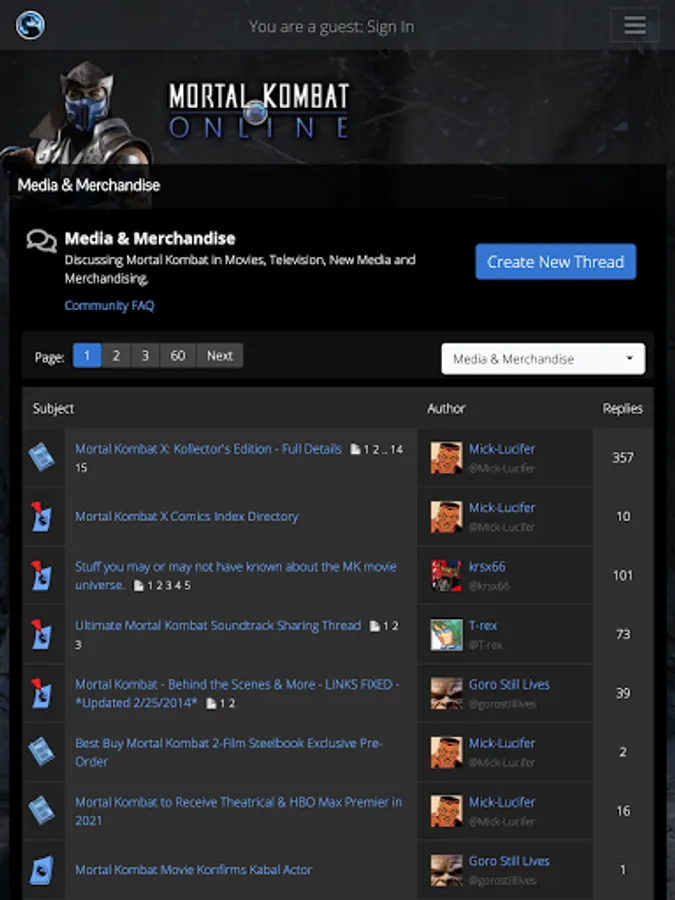Open the Community FAQ link
This screenshot has width=675, height=900.
coord(109,305)
